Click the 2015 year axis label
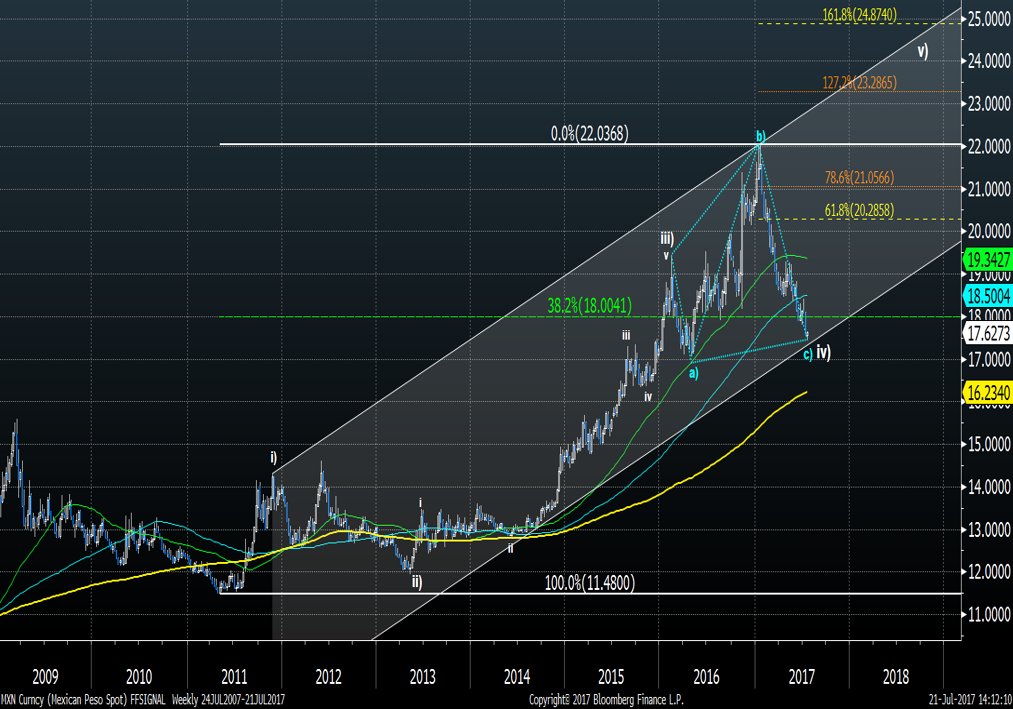This screenshot has height=709, width=1013. pos(611,677)
